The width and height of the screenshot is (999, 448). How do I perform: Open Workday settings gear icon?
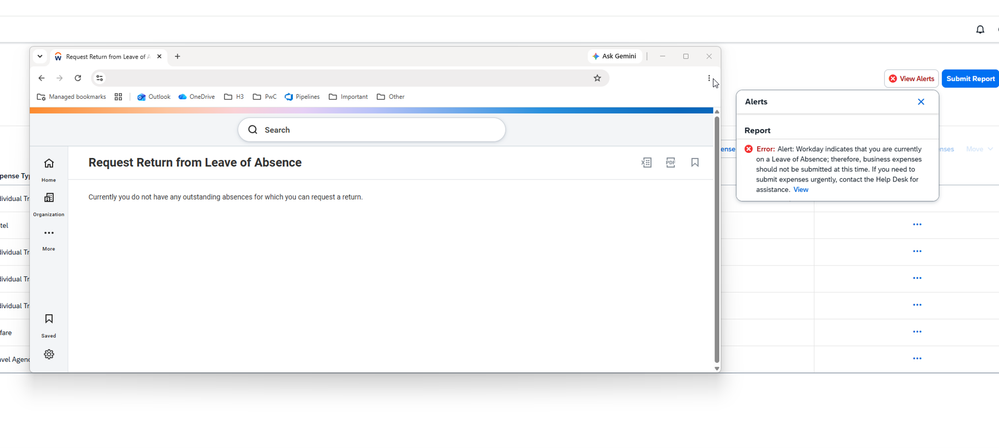tap(48, 354)
